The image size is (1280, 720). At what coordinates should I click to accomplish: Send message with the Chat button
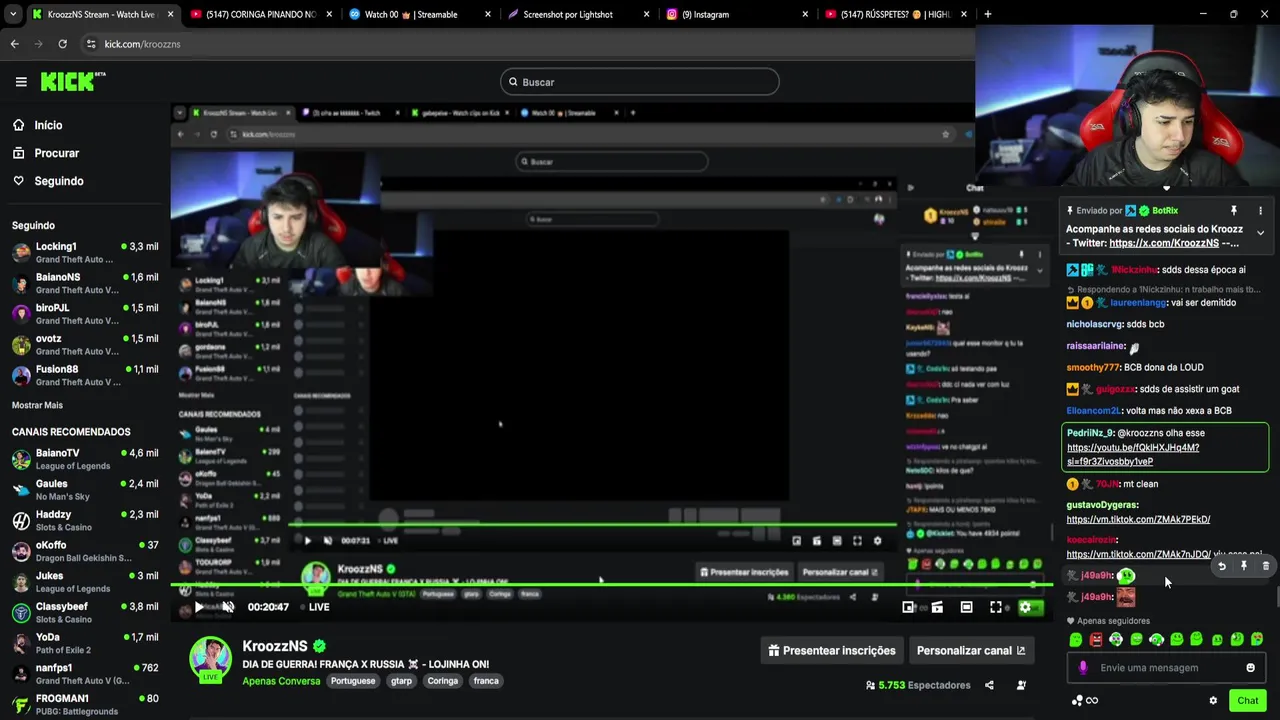[1247, 700]
